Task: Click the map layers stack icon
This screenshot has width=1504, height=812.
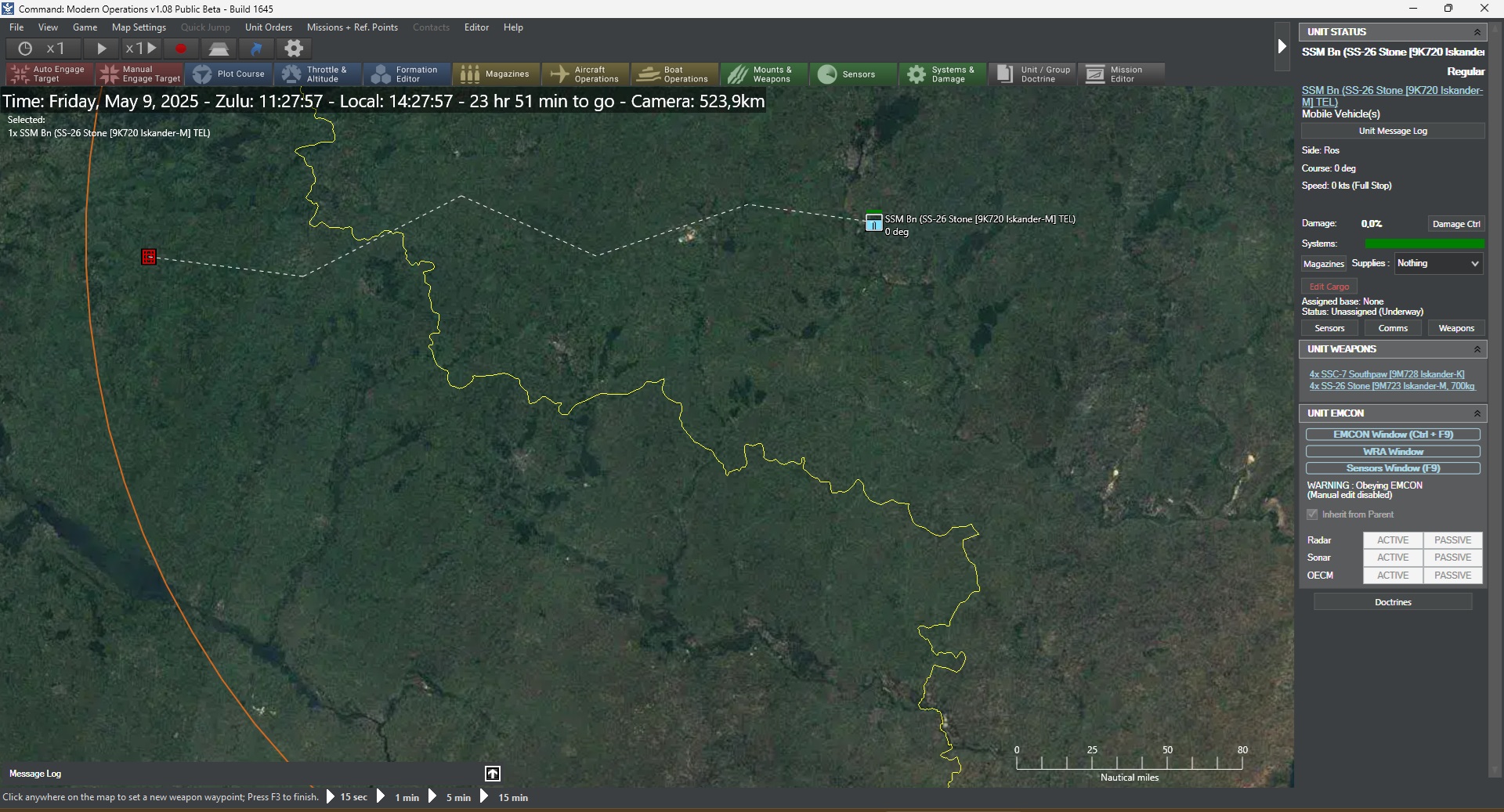Action: pyautogui.click(x=219, y=49)
